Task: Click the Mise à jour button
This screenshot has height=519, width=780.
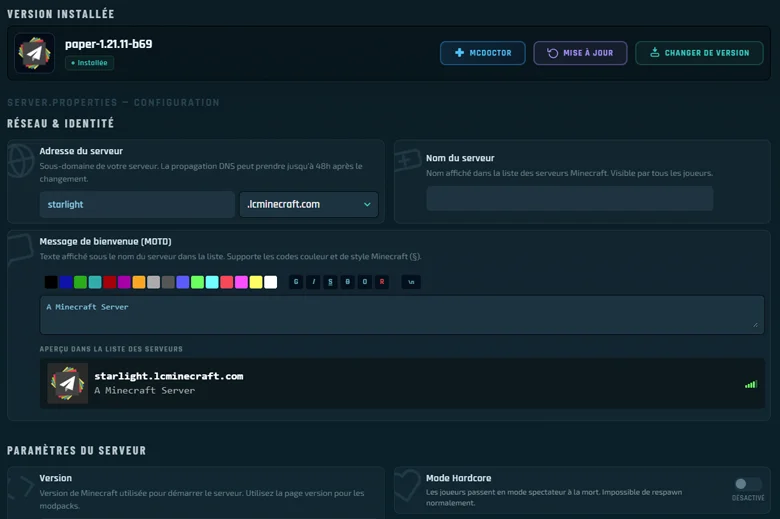Action: click(580, 53)
